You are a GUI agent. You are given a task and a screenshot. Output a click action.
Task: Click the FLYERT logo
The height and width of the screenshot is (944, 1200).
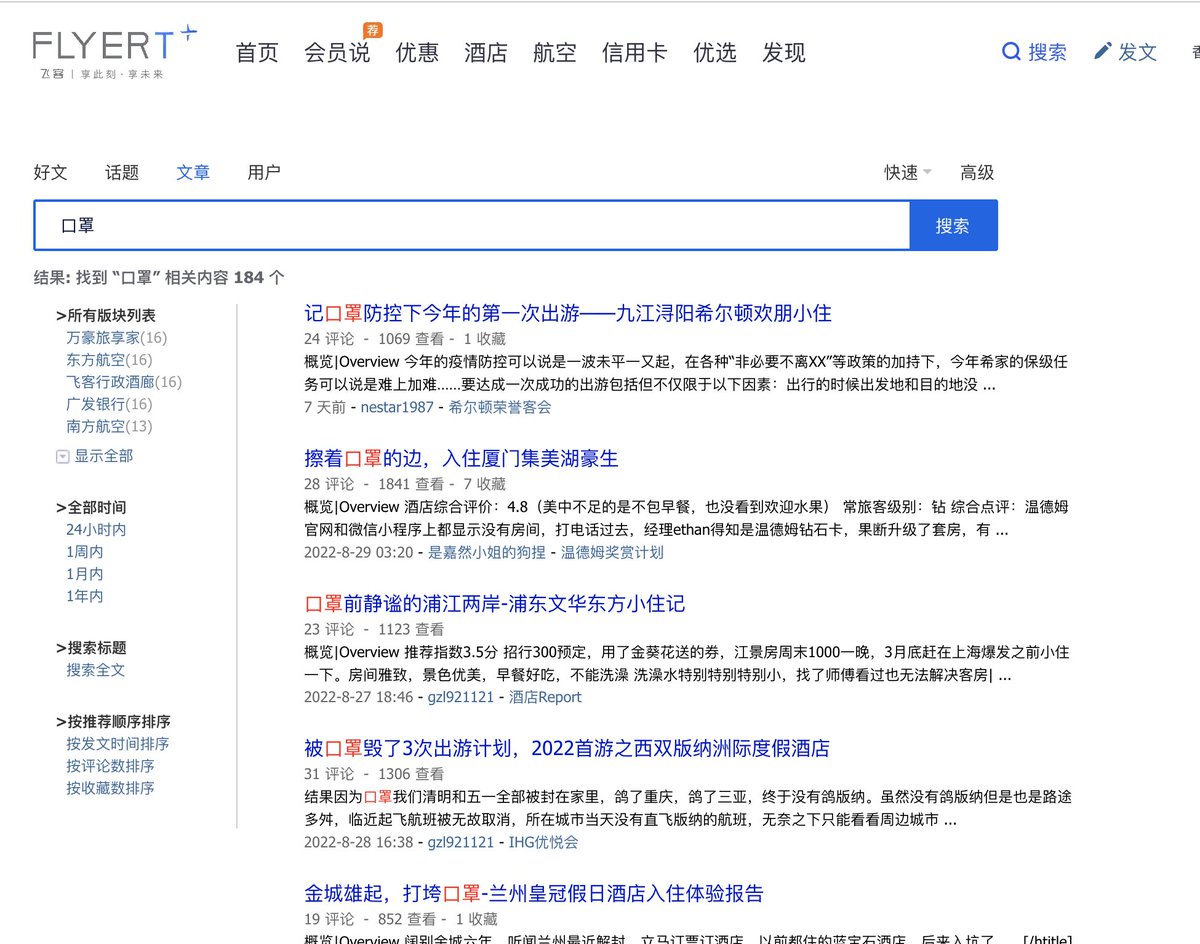pos(114,52)
